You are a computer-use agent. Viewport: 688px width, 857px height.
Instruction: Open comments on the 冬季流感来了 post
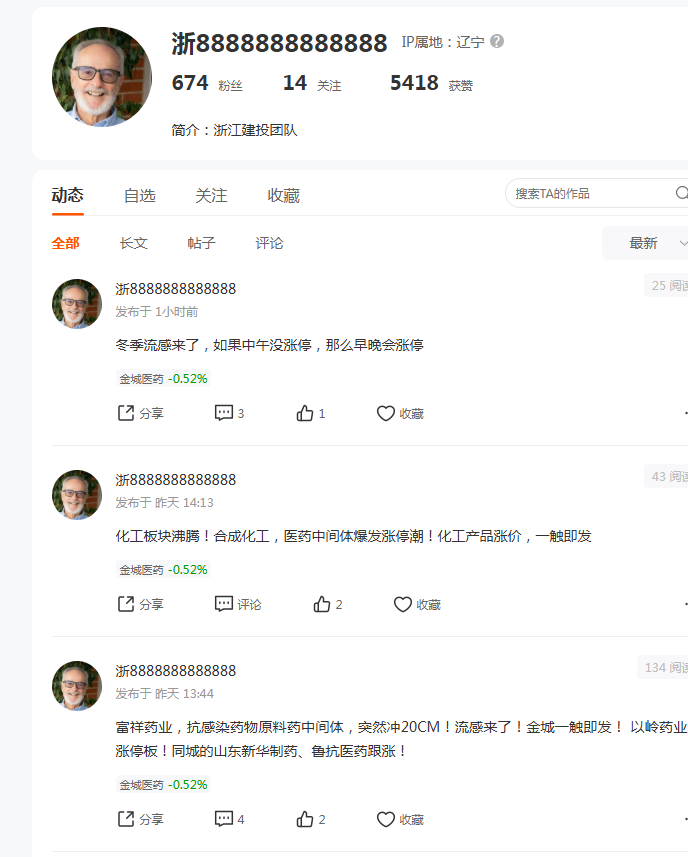(x=229, y=413)
